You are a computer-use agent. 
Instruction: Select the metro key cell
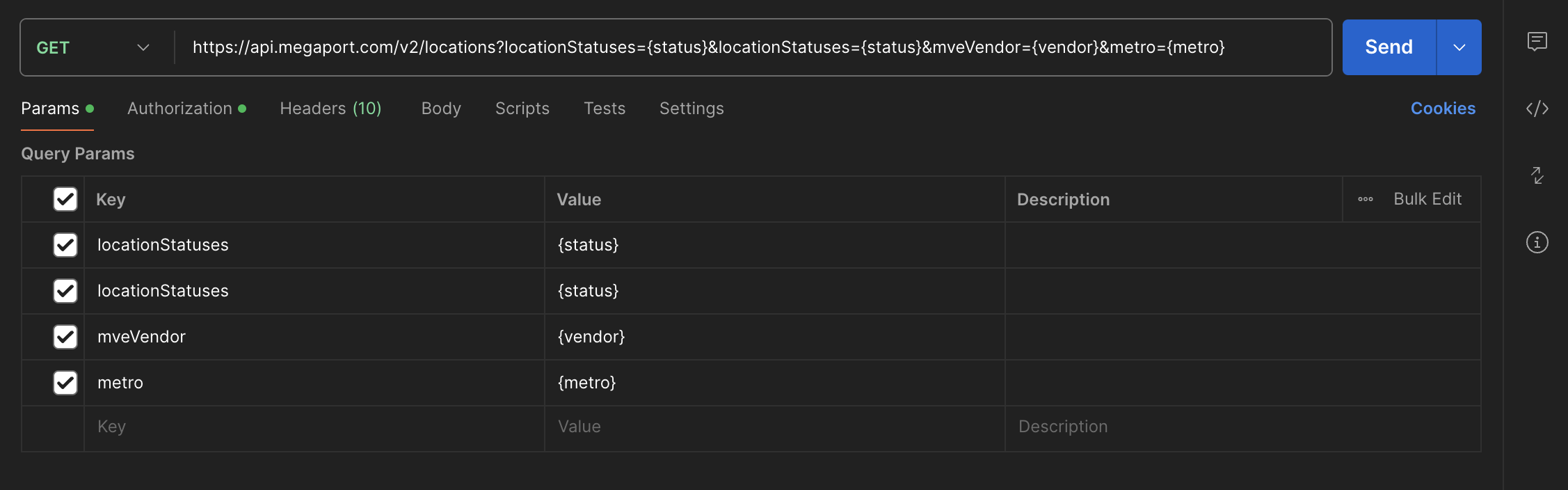tap(314, 383)
